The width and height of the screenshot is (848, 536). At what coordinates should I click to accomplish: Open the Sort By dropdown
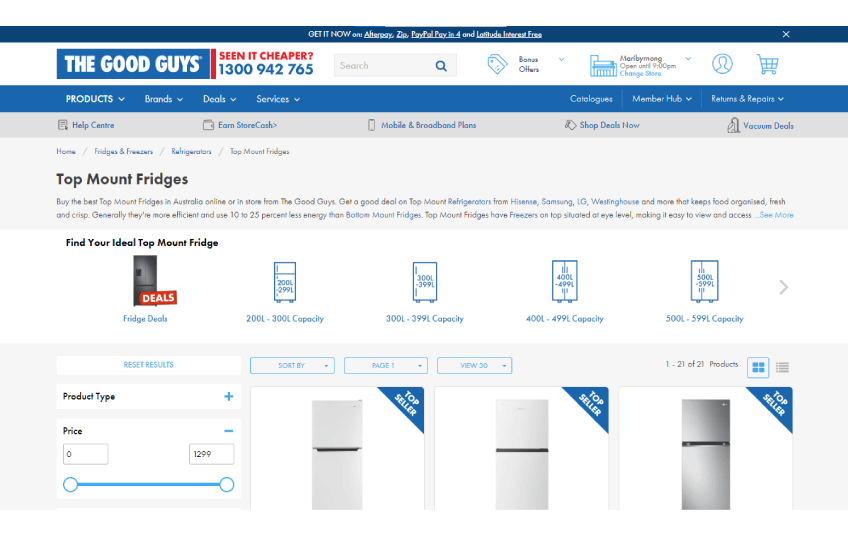pyautogui.click(x=292, y=366)
